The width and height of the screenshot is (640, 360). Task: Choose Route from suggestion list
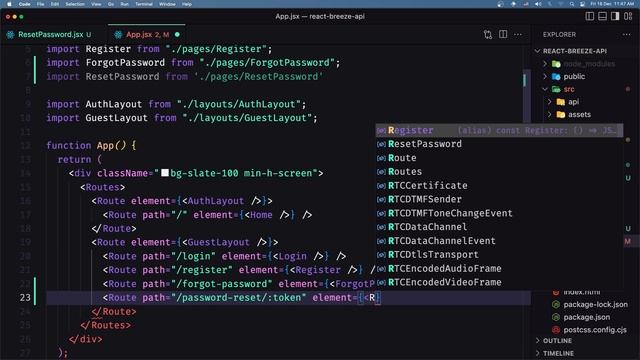(x=499, y=158)
